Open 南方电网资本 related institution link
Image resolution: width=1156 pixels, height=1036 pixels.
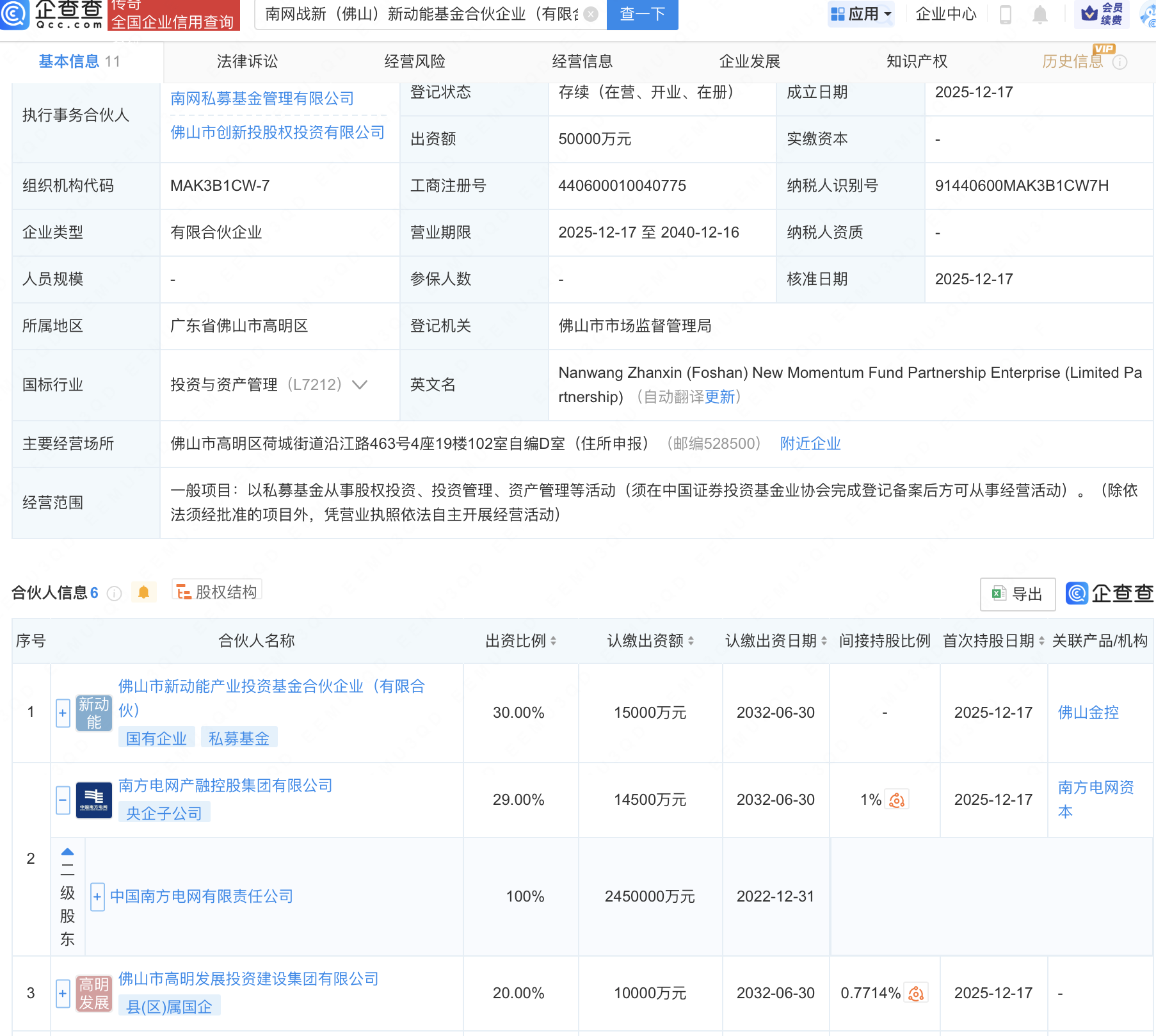pos(1096,800)
